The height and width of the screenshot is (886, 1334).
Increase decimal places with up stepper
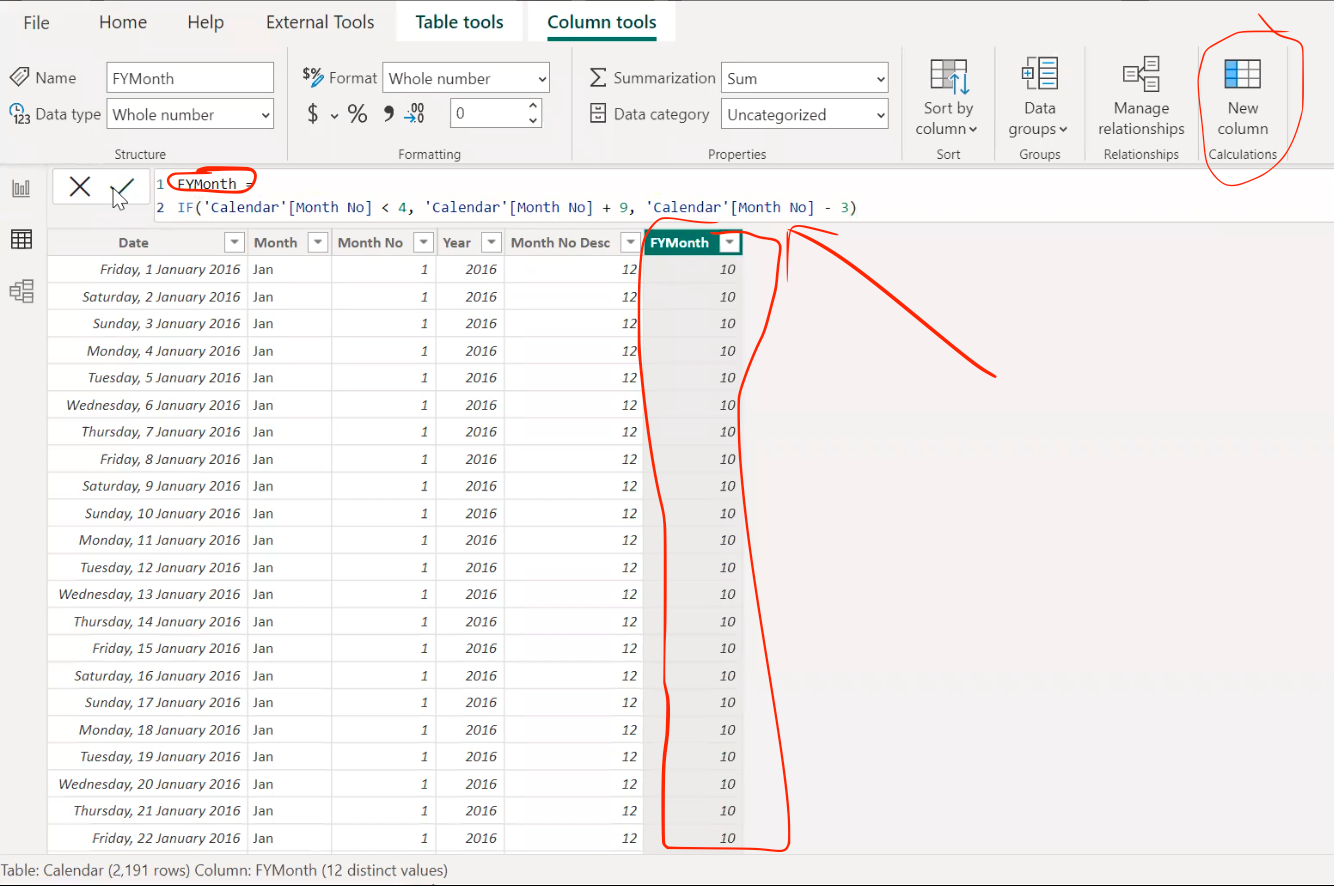(x=533, y=106)
